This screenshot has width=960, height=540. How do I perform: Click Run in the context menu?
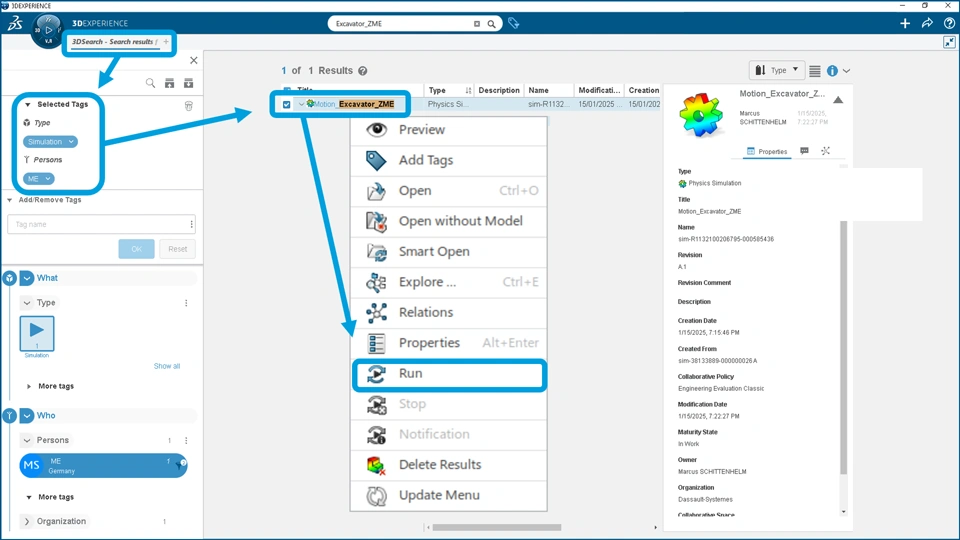448,374
